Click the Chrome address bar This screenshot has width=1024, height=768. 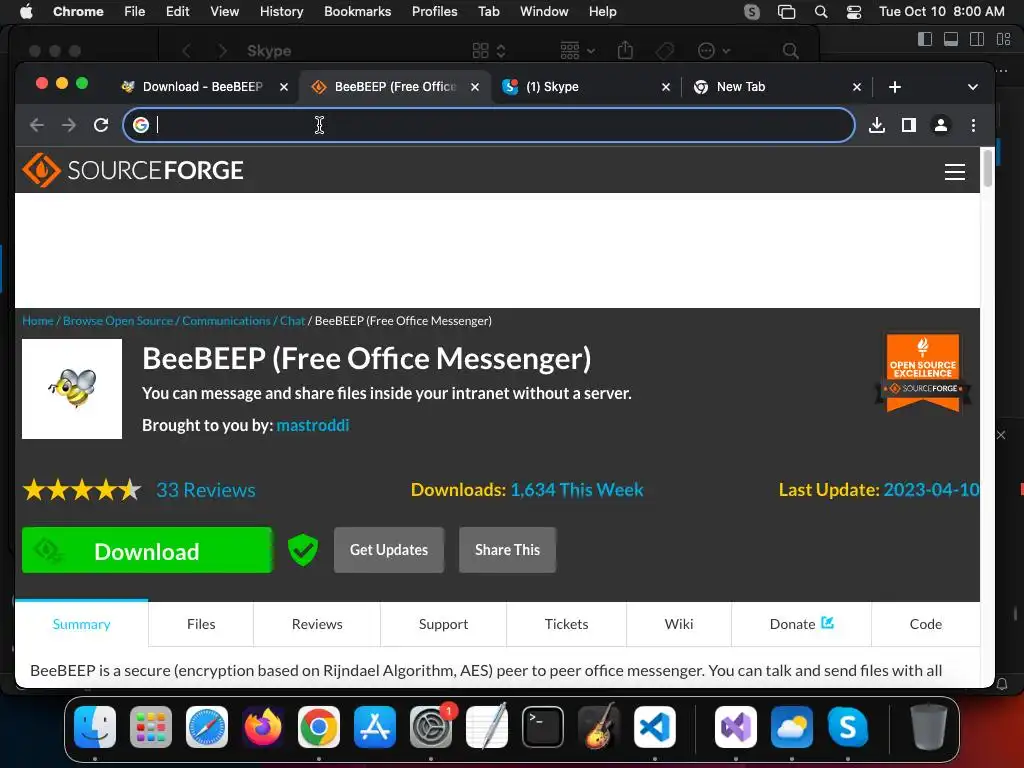pos(488,125)
